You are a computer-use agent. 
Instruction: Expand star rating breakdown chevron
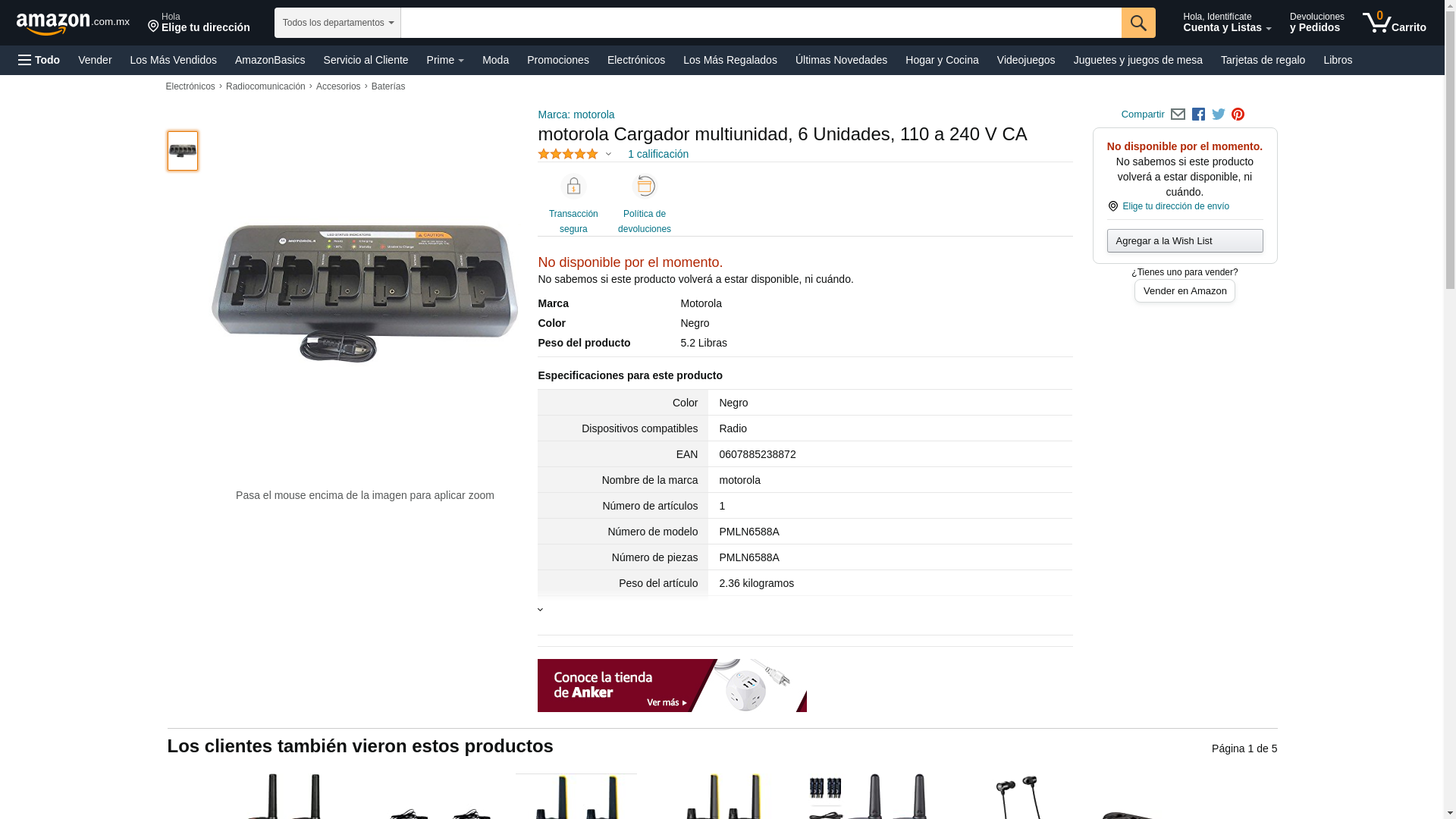point(608,155)
